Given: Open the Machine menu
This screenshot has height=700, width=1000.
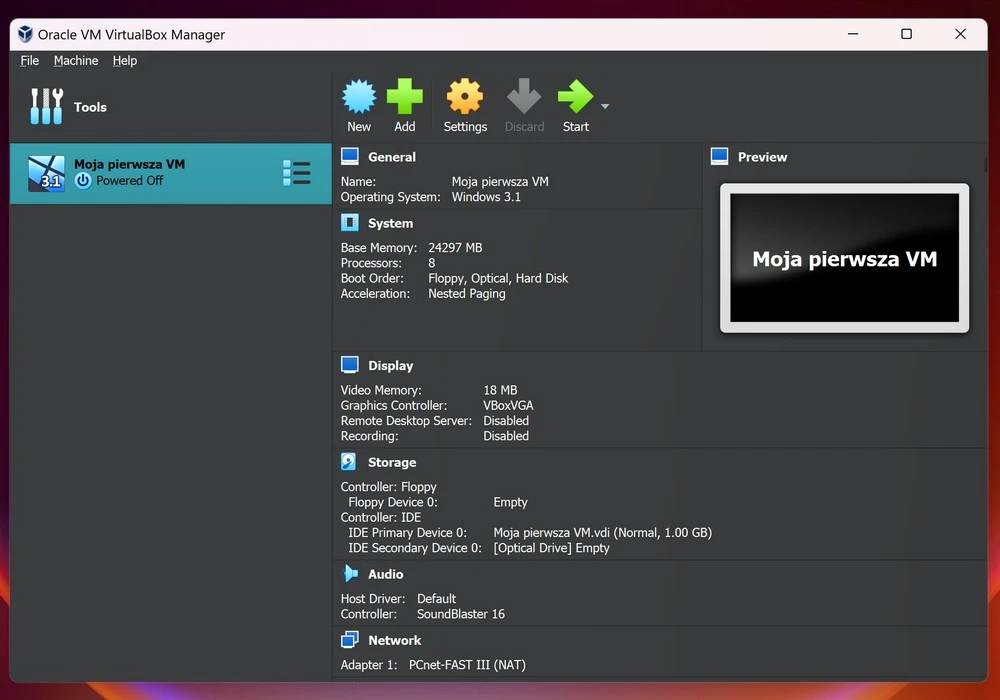Looking at the screenshot, I should (76, 61).
